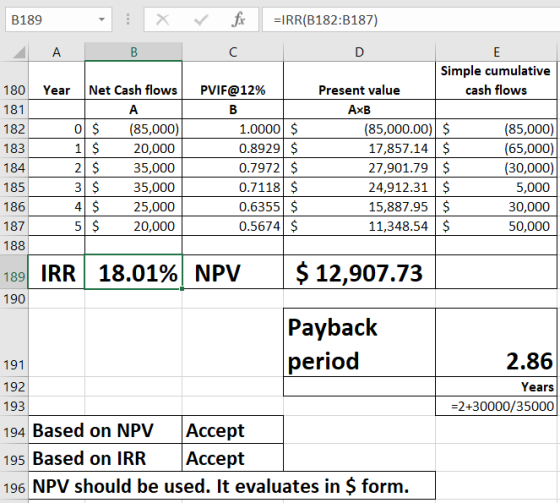
Task: Click the 'Accept' cell beside Based on NPV
Action: pyautogui.click(x=232, y=430)
